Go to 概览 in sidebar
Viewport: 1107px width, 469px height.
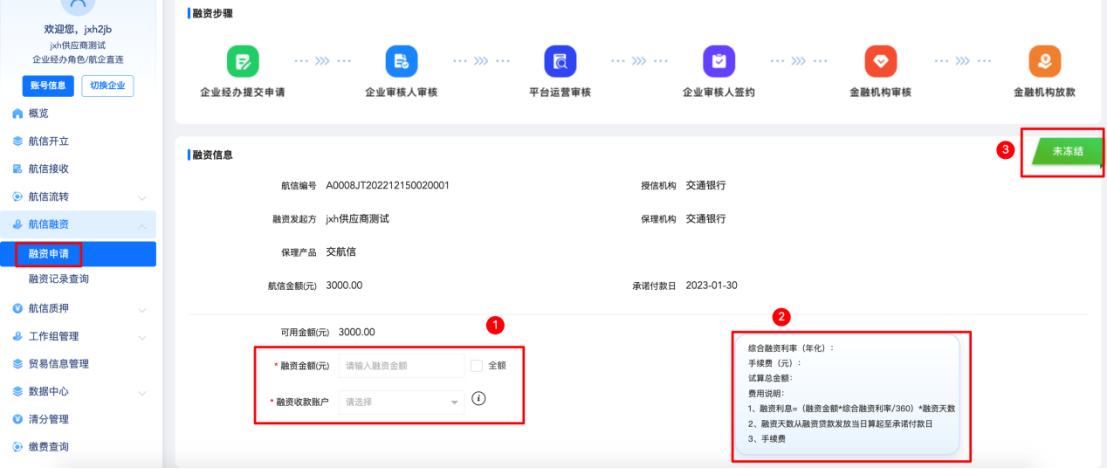coord(38,113)
